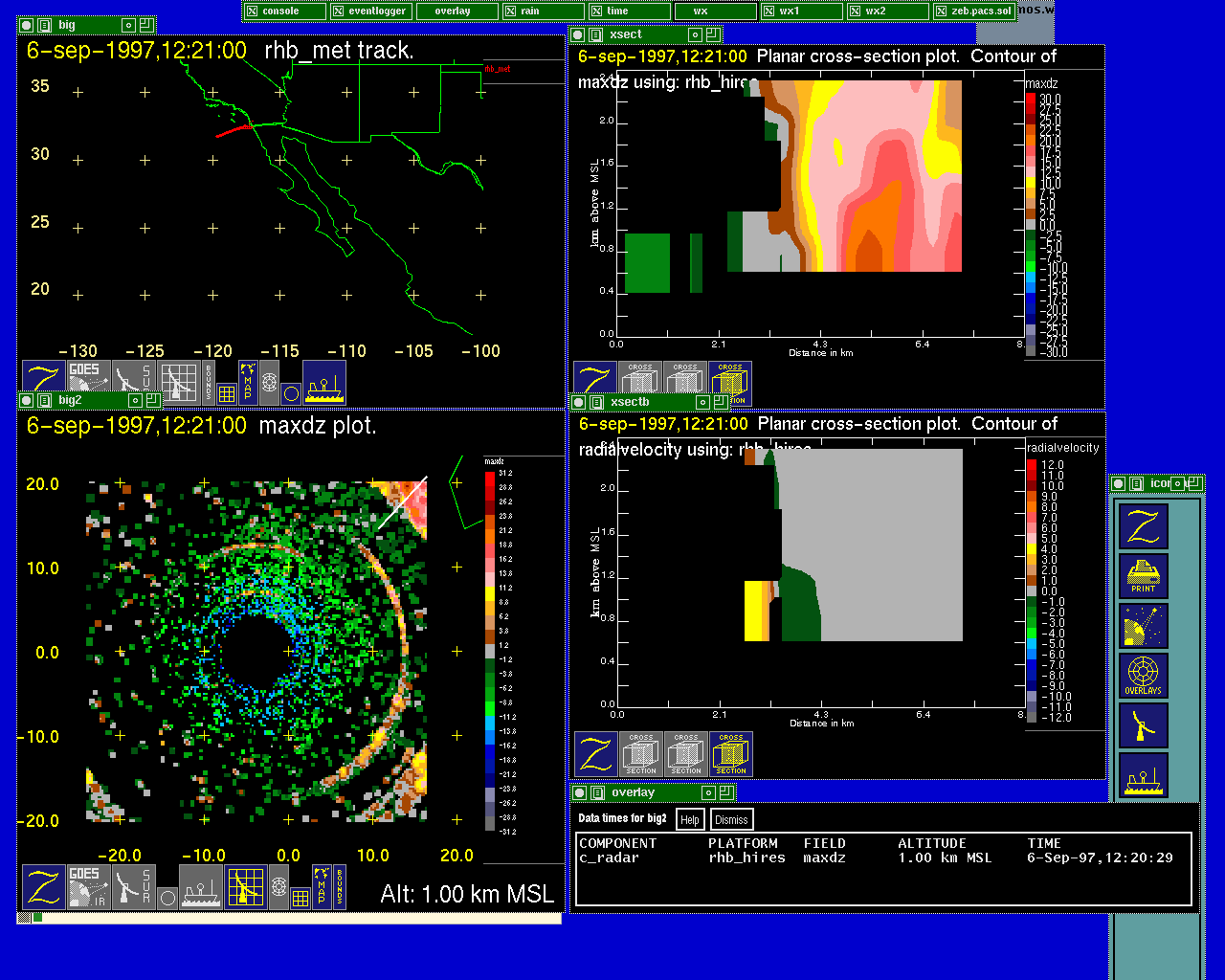This screenshot has width=1225, height=980.
Task: Toggle the range rings icon in big2 toolbar
Action: pos(278,887)
